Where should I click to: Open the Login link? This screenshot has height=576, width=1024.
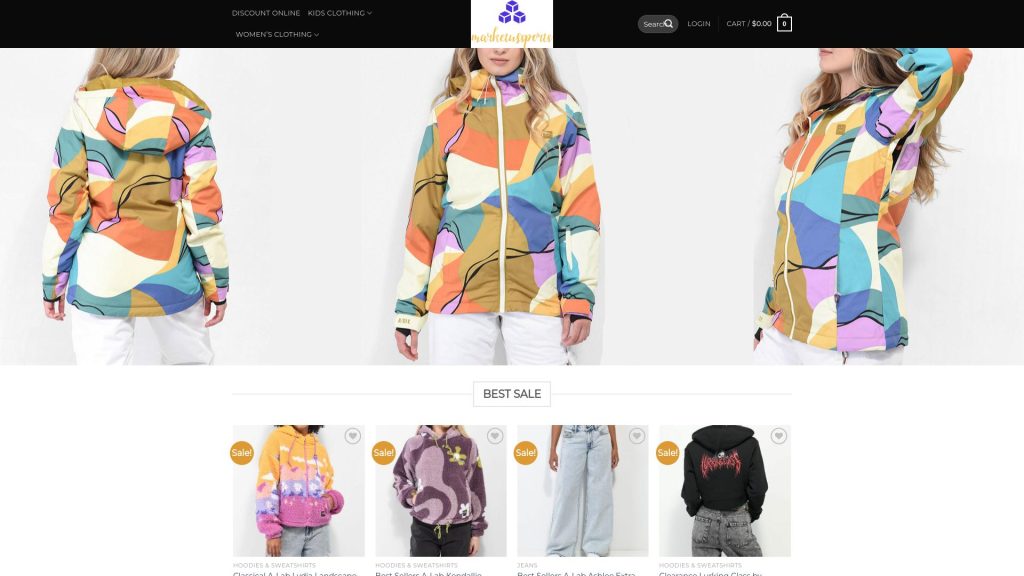tap(699, 24)
